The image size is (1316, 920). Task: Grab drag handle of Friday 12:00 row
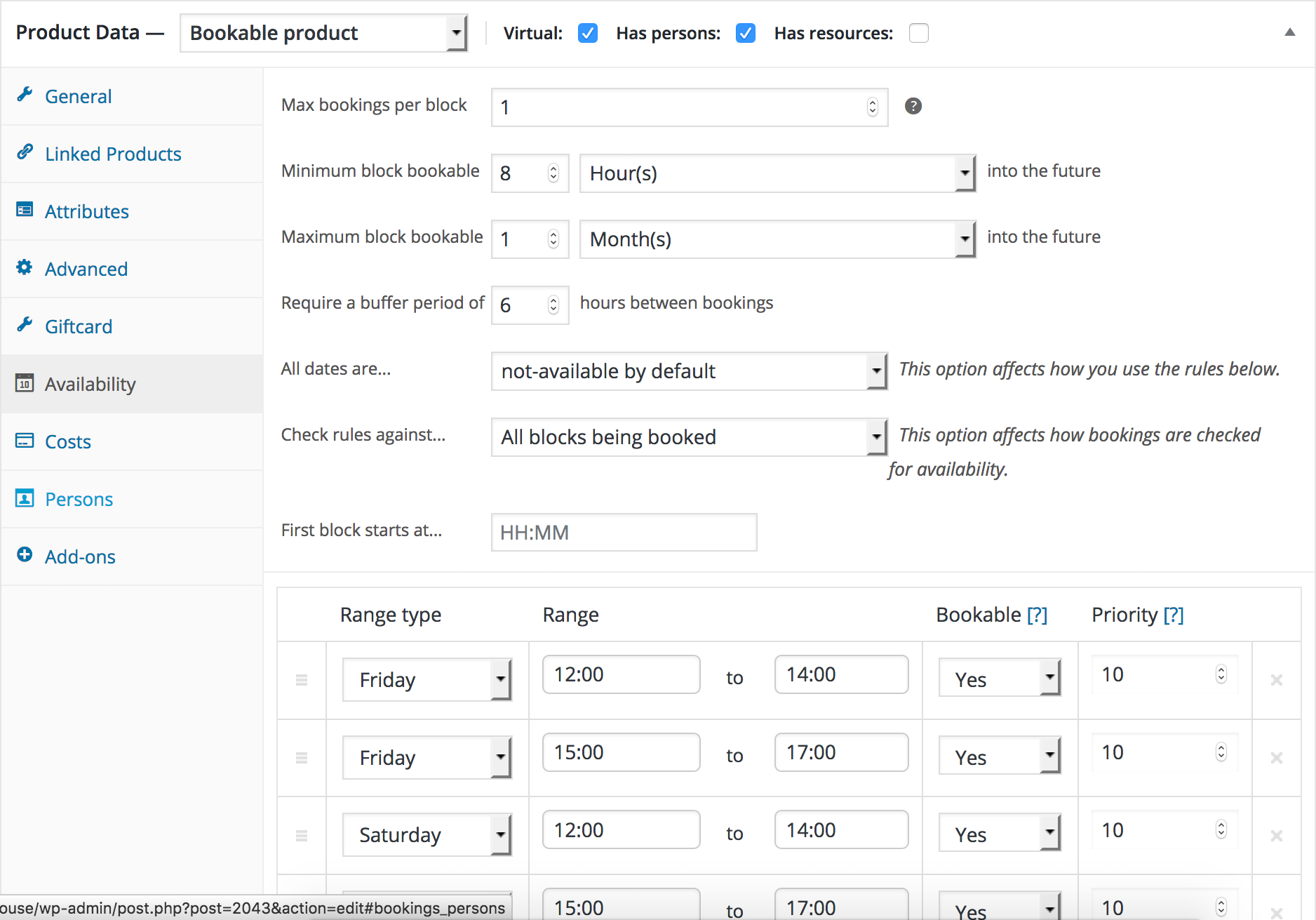click(302, 680)
